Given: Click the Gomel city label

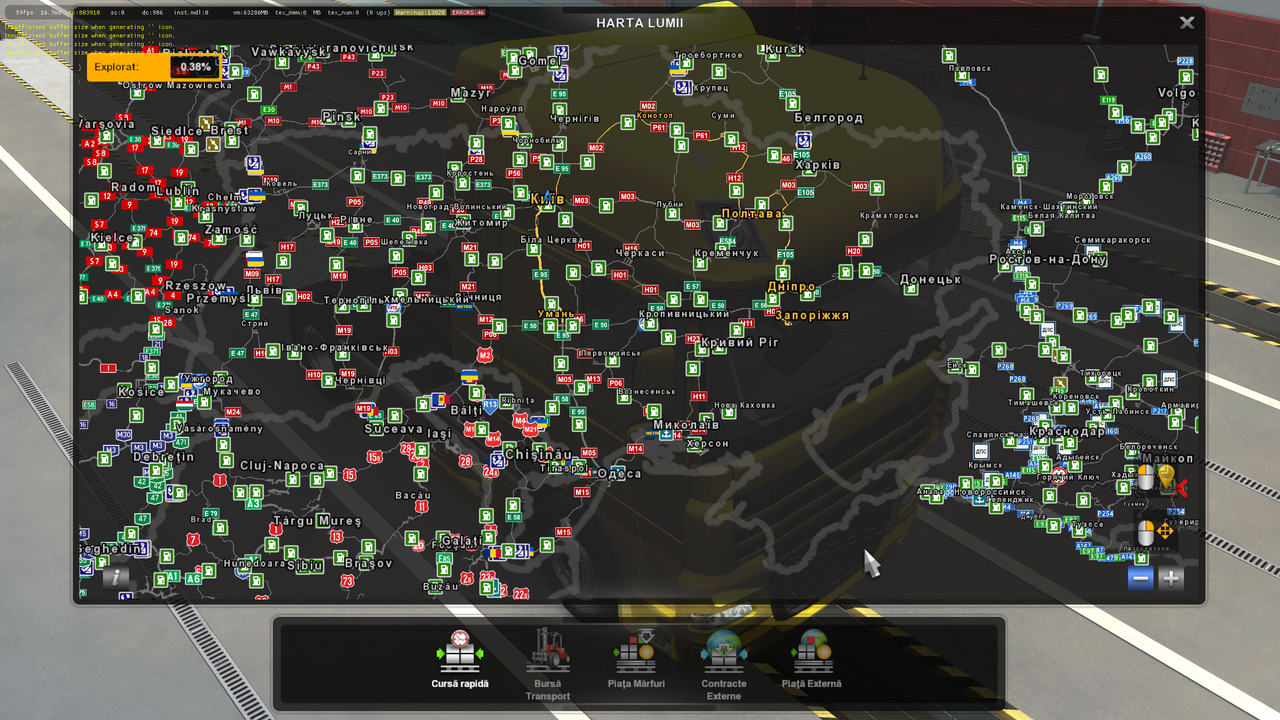Looking at the screenshot, I should click(x=540, y=60).
